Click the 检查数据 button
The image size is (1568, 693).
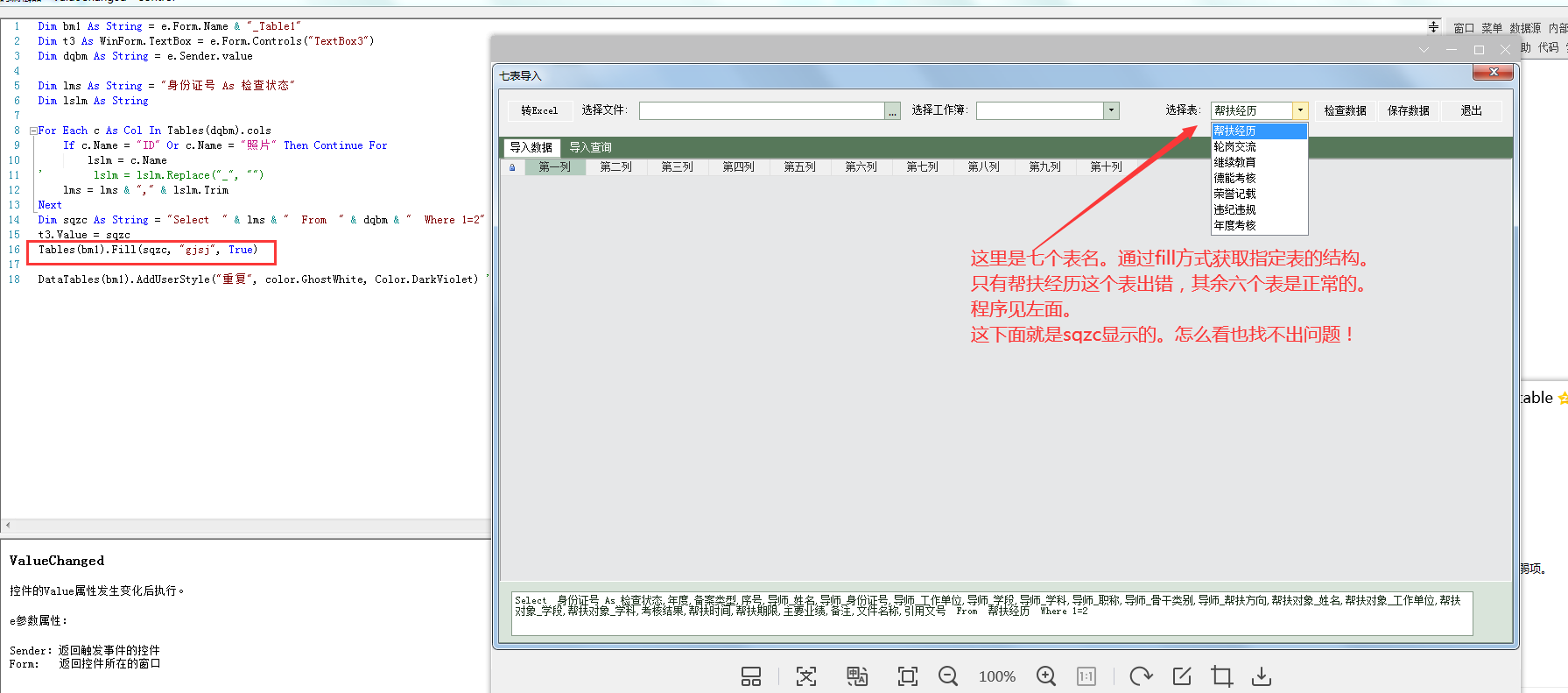1345,110
